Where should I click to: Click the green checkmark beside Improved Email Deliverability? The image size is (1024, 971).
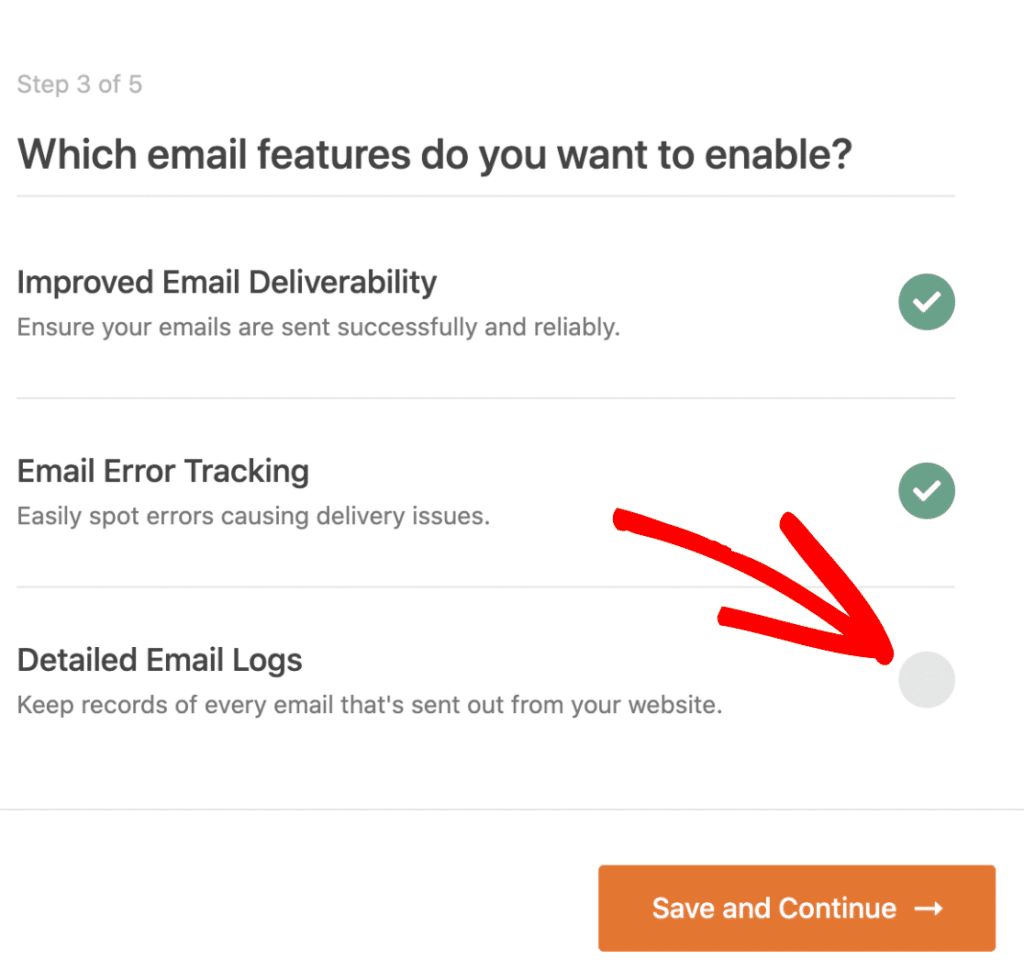(x=926, y=301)
